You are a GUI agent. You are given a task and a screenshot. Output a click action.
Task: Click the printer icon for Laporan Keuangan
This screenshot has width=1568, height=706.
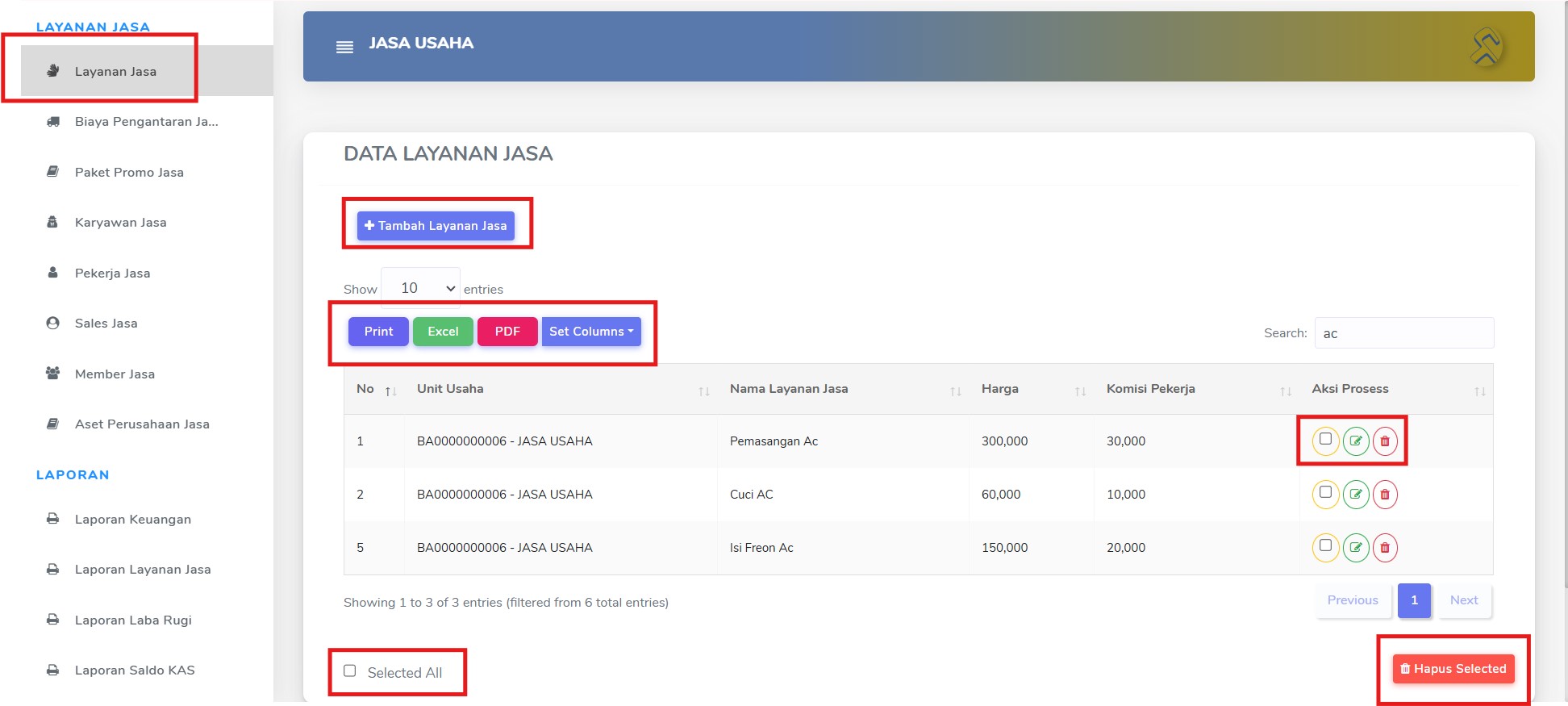pyautogui.click(x=53, y=519)
